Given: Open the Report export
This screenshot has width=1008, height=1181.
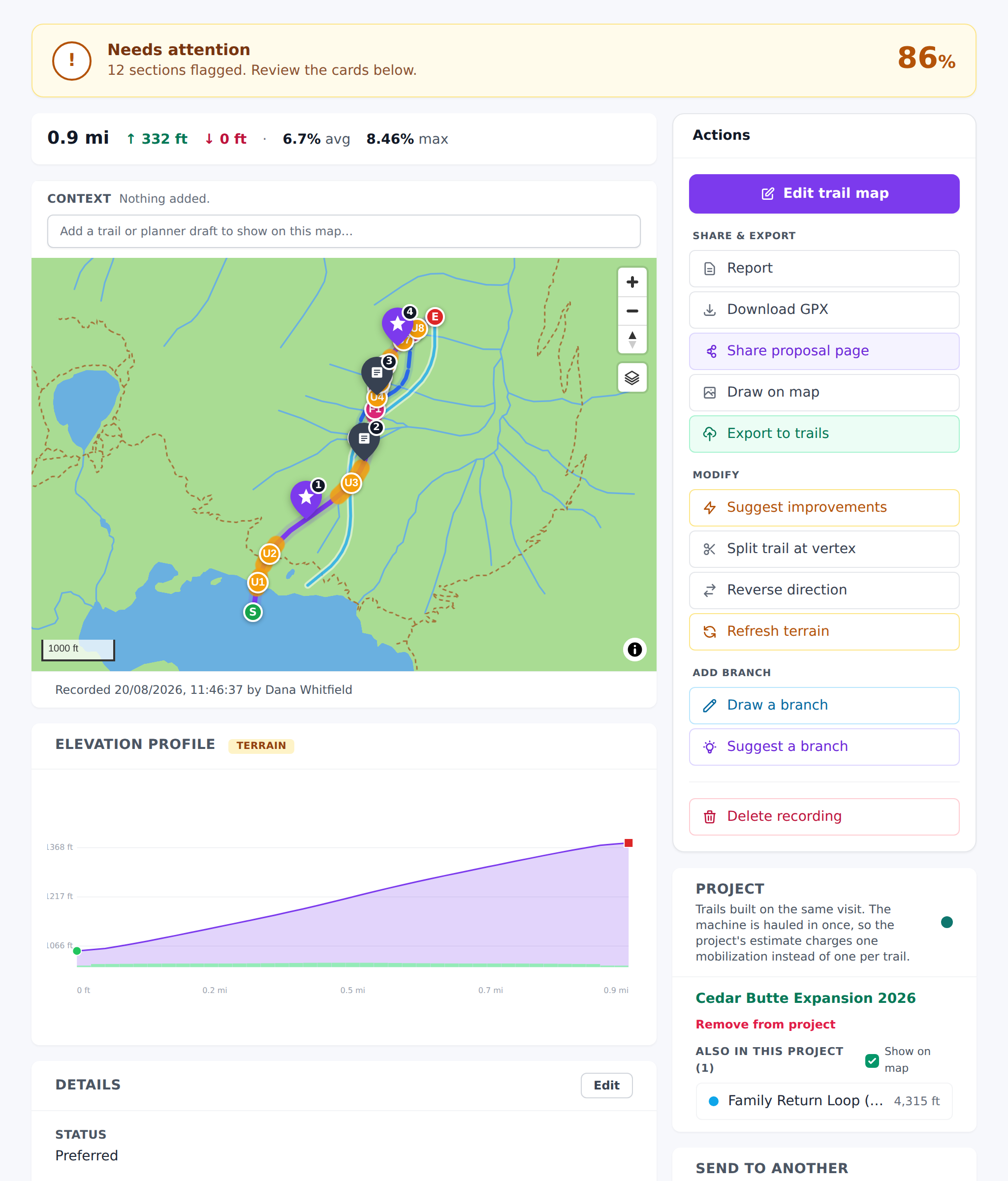Looking at the screenshot, I should [x=824, y=269].
